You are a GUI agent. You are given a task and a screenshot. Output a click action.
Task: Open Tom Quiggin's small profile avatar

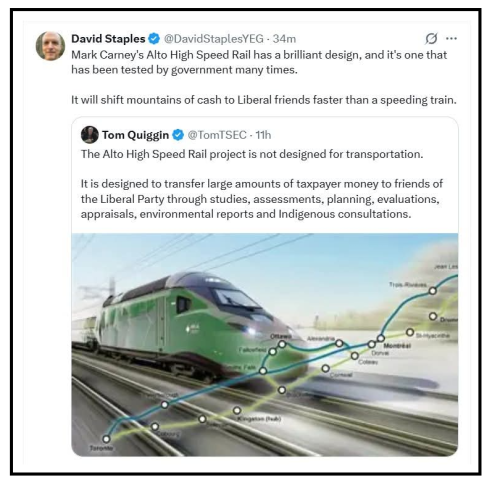89,135
